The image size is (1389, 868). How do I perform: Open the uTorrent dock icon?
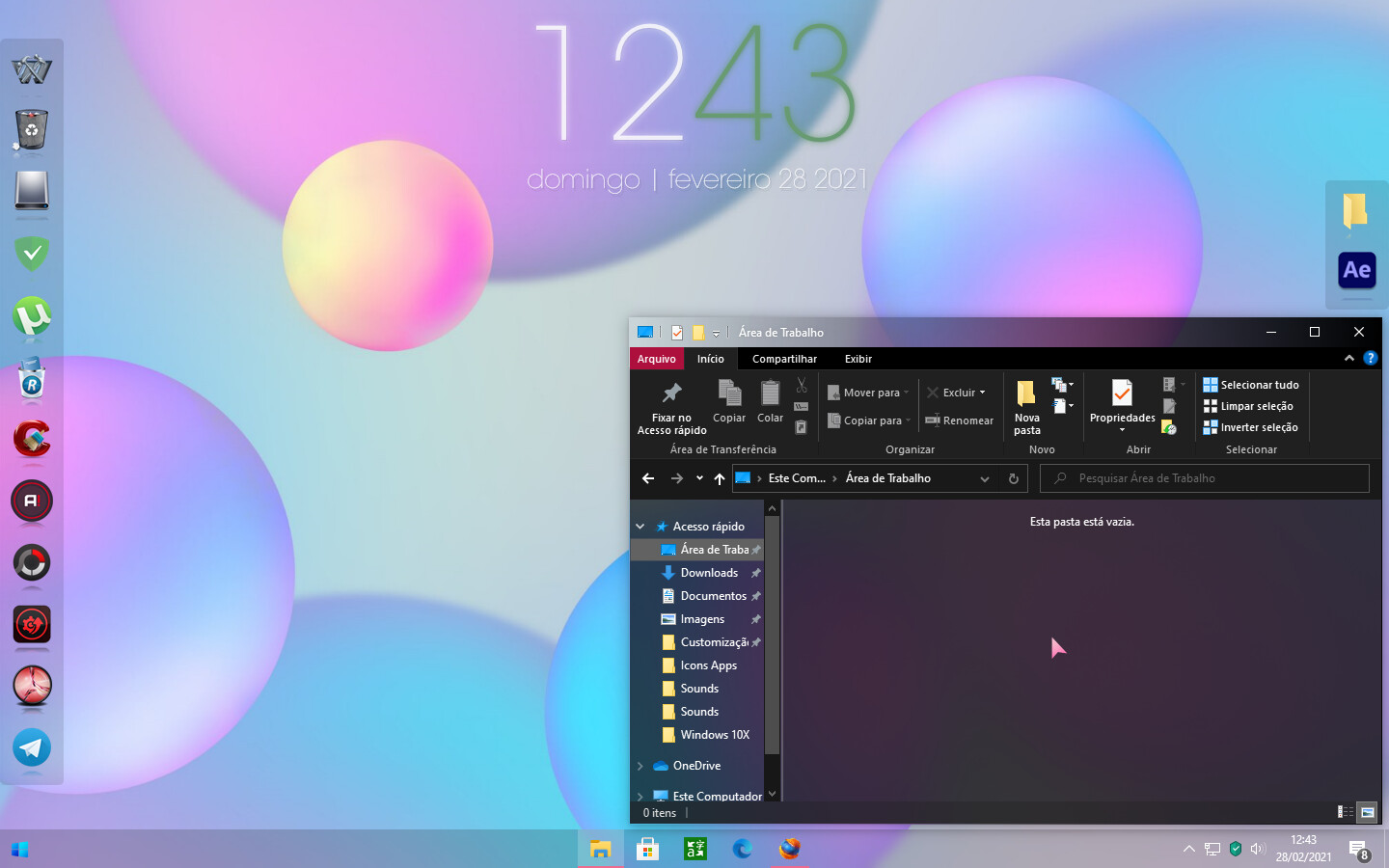32,316
